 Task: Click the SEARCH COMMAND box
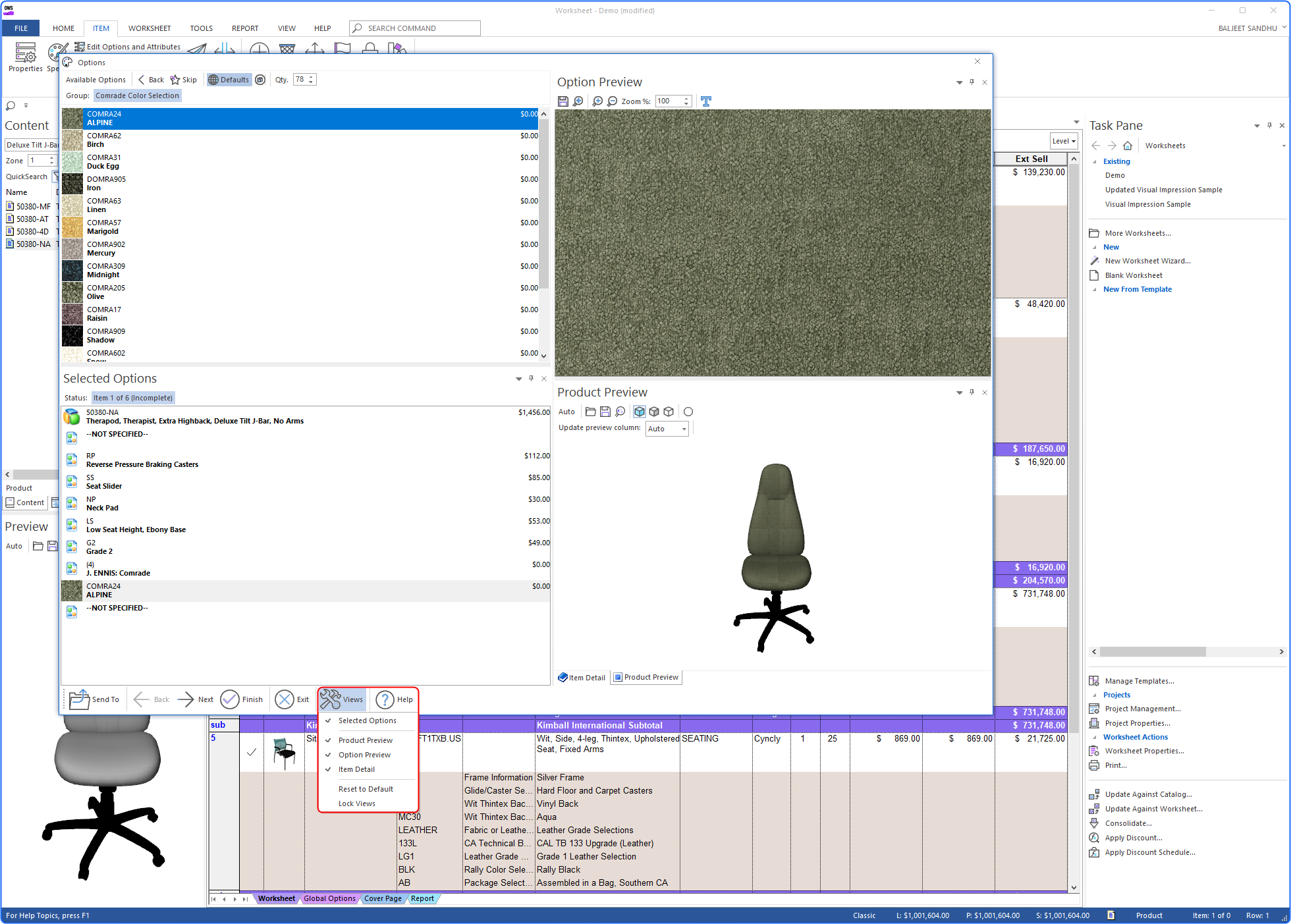click(x=414, y=28)
